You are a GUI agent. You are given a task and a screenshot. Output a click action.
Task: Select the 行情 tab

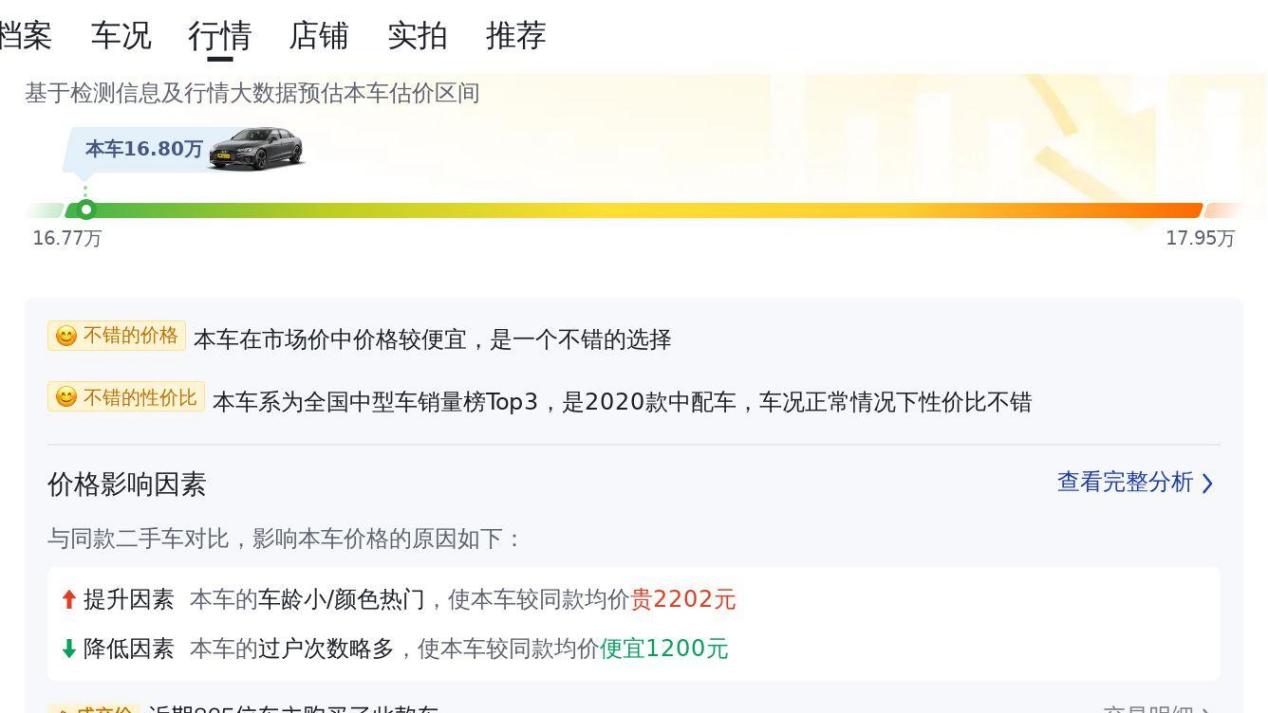(x=219, y=36)
